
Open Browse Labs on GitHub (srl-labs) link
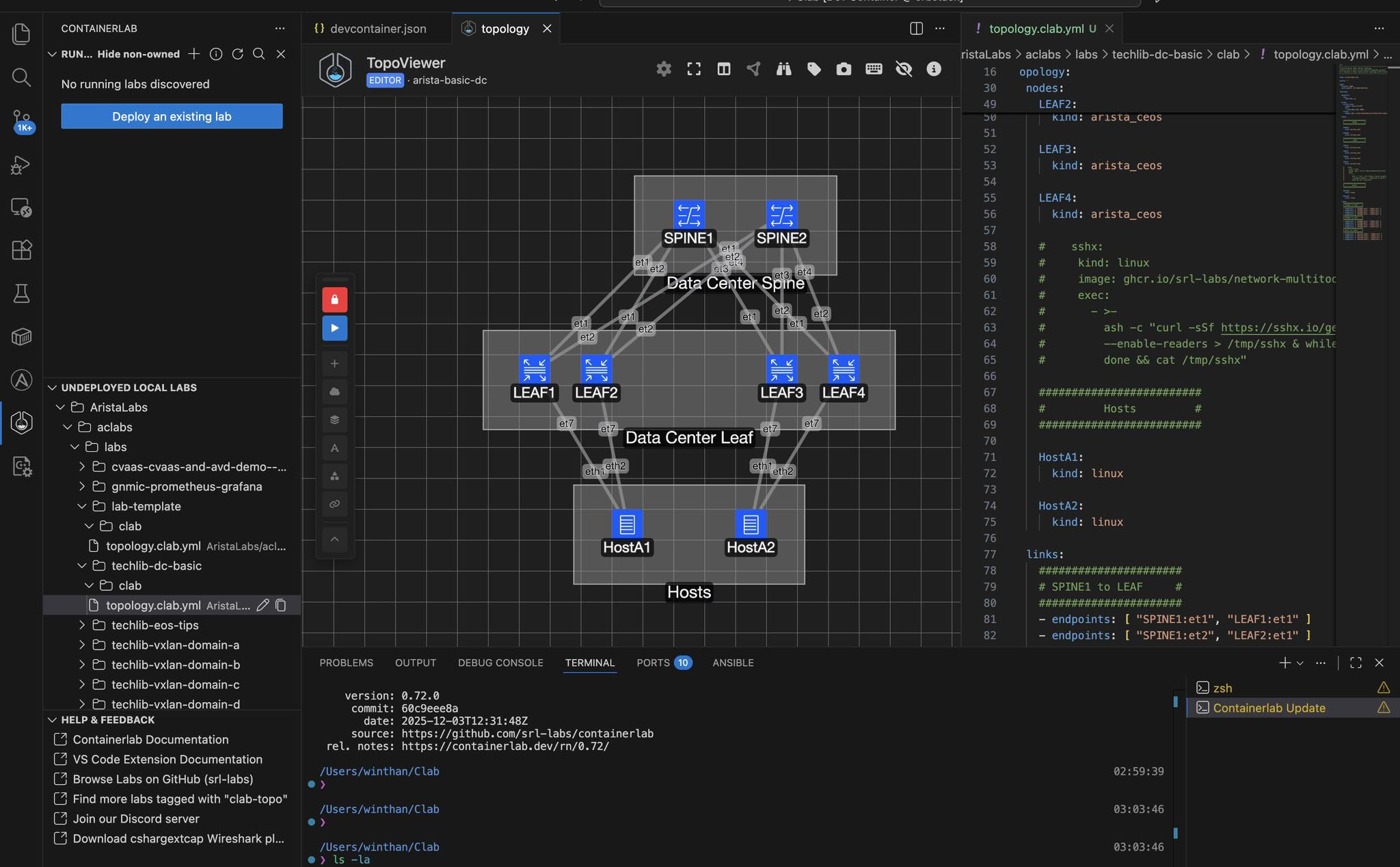[163, 779]
